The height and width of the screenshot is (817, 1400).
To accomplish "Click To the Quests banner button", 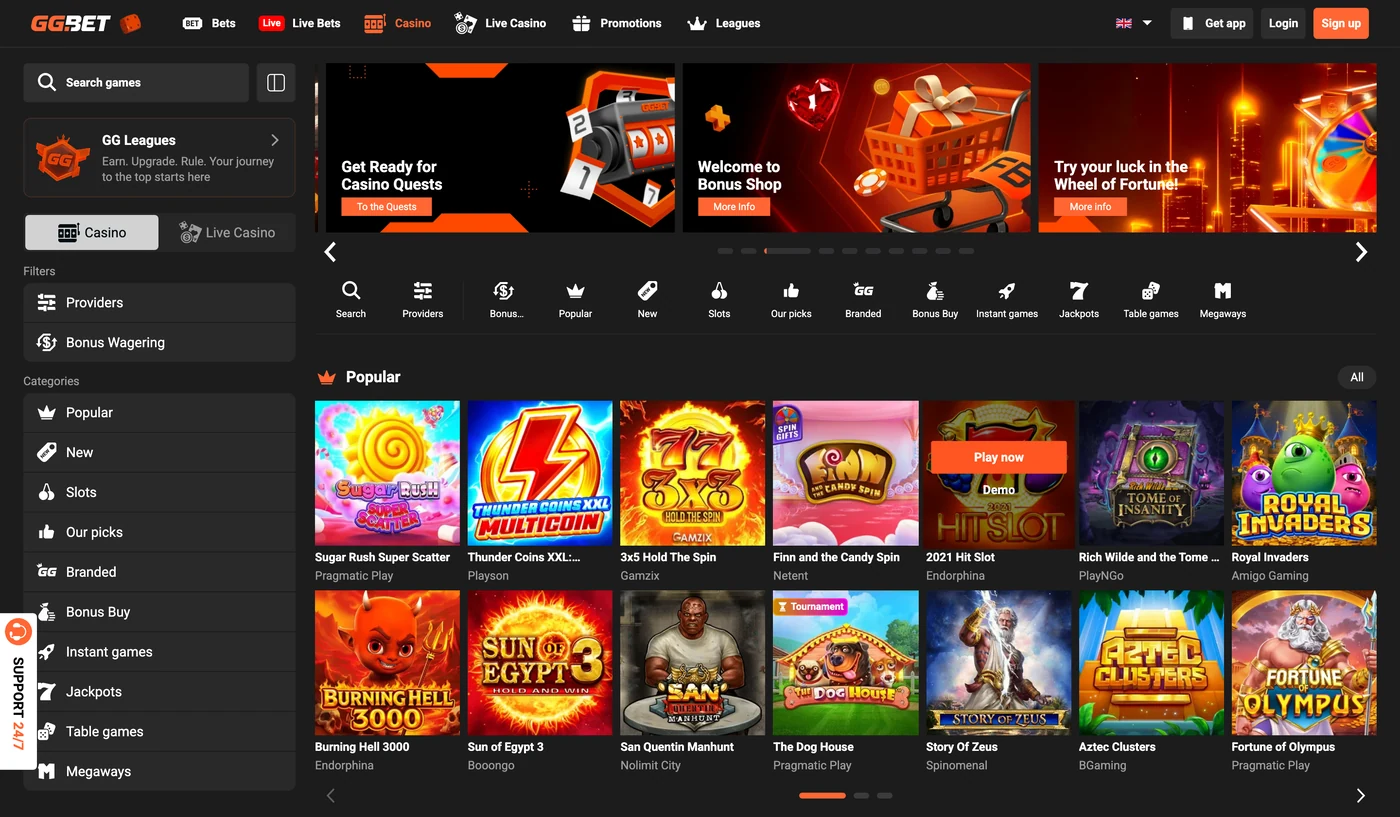I will 387,207.
